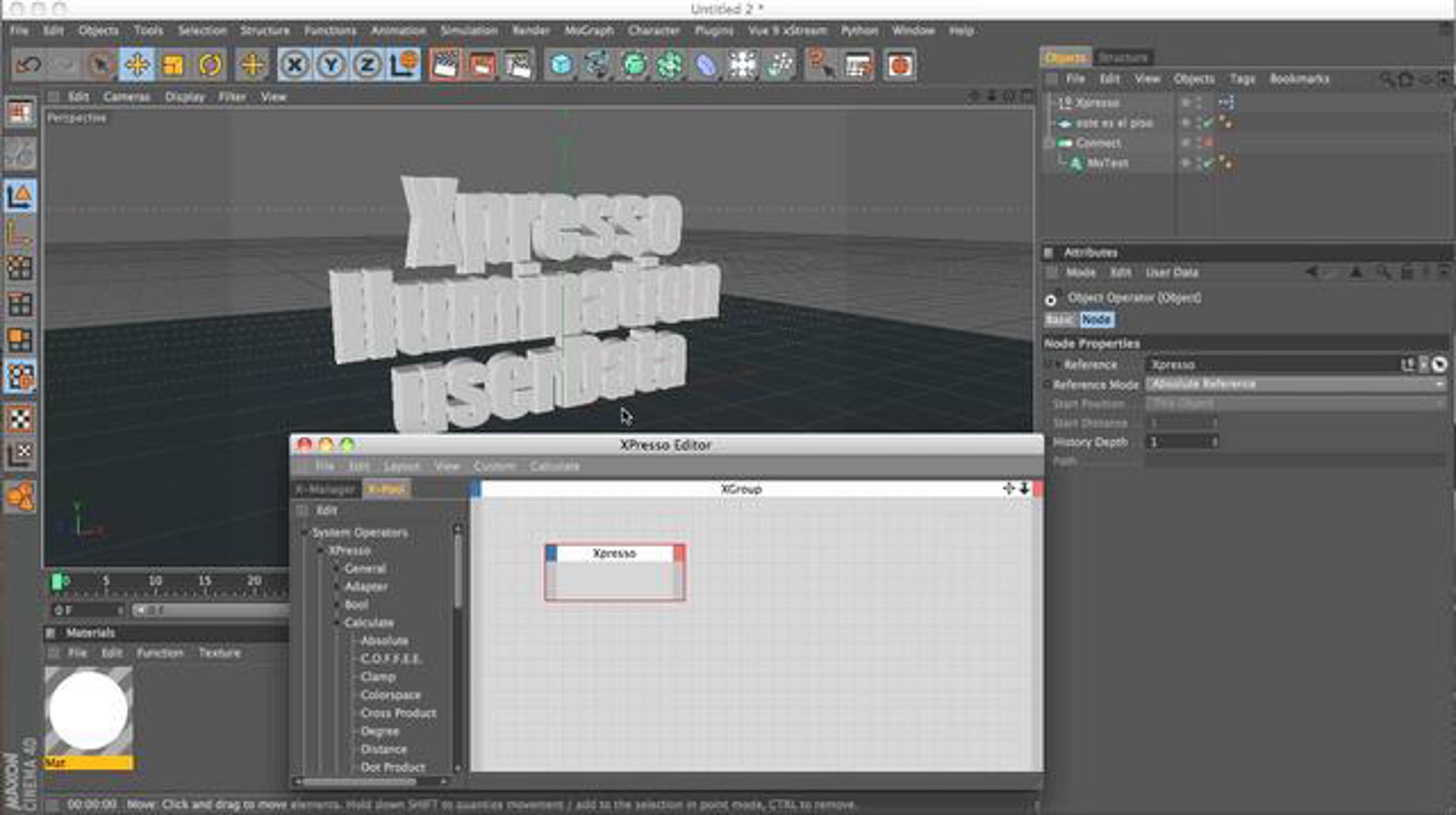Open the Xpresso node's blue input ports menu
1456x815 pixels.
pyautogui.click(x=551, y=553)
